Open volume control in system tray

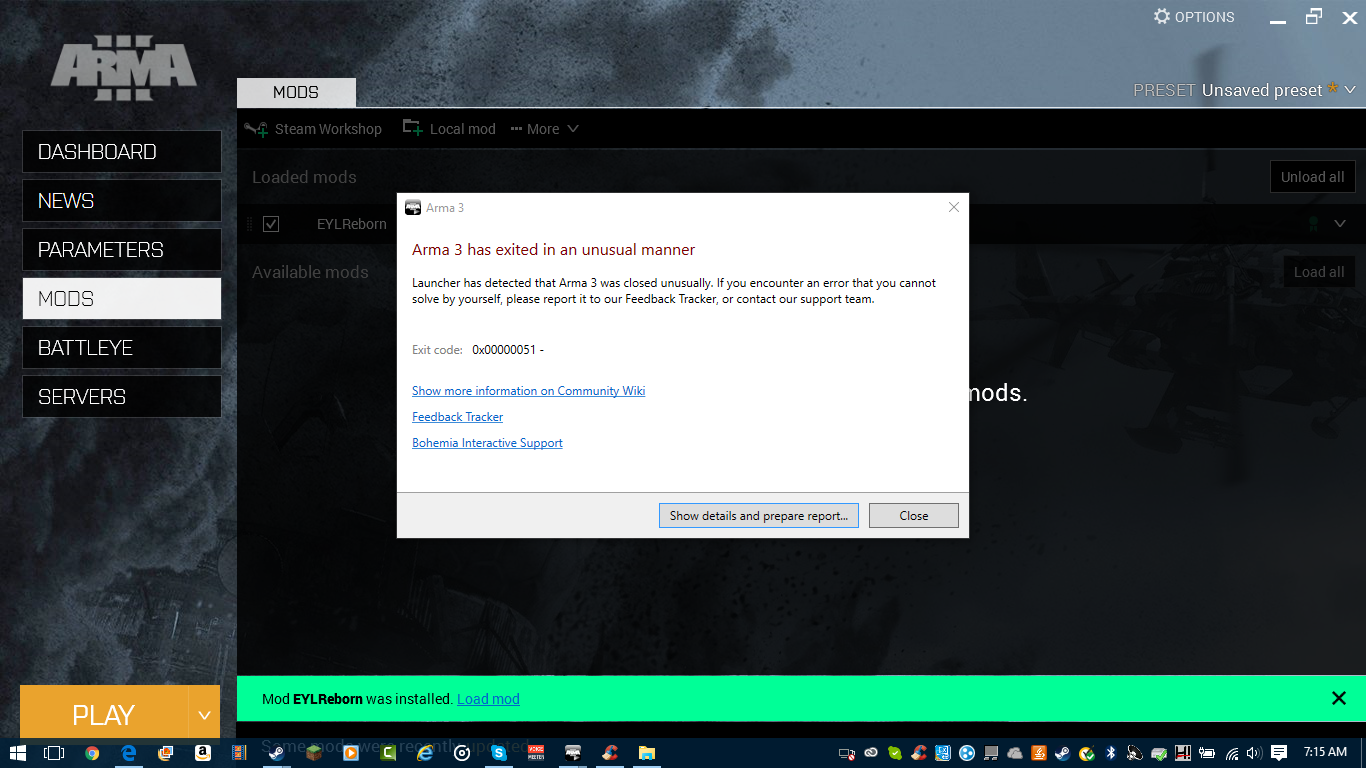point(1254,753)
